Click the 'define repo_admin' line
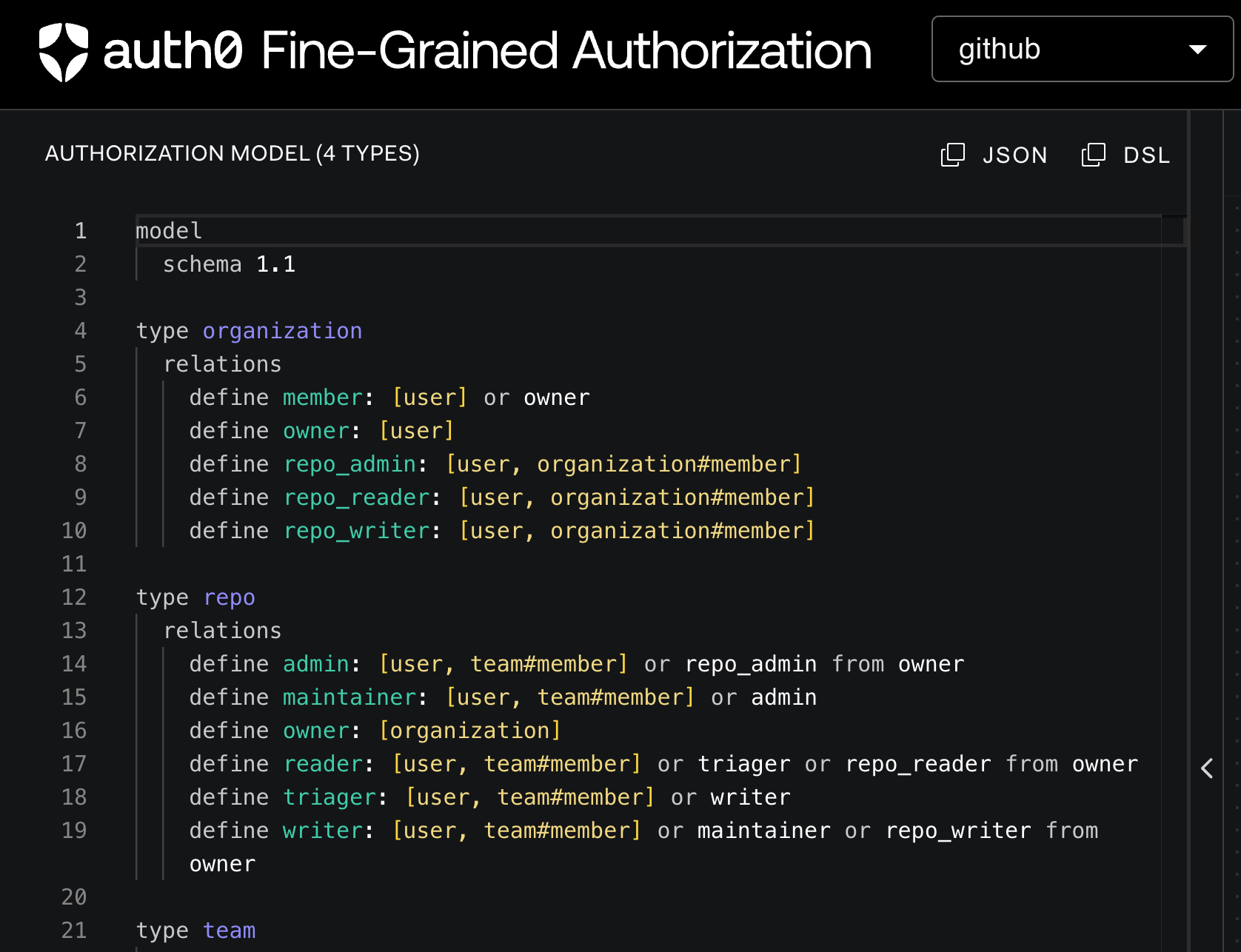1241x952 pixels. pos(495,464)
